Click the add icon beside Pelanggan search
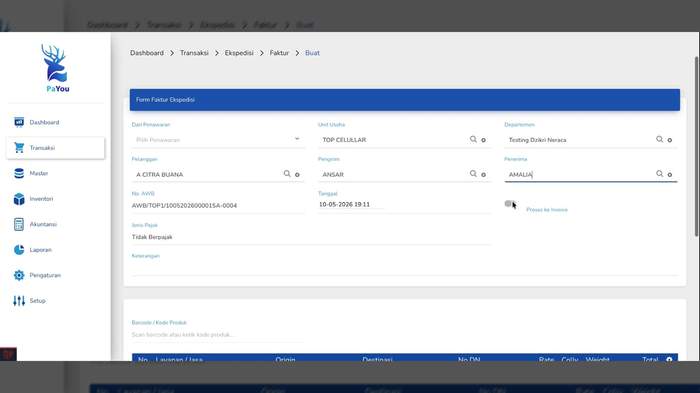The image size is (700, 393). click(x=297, y=175)
